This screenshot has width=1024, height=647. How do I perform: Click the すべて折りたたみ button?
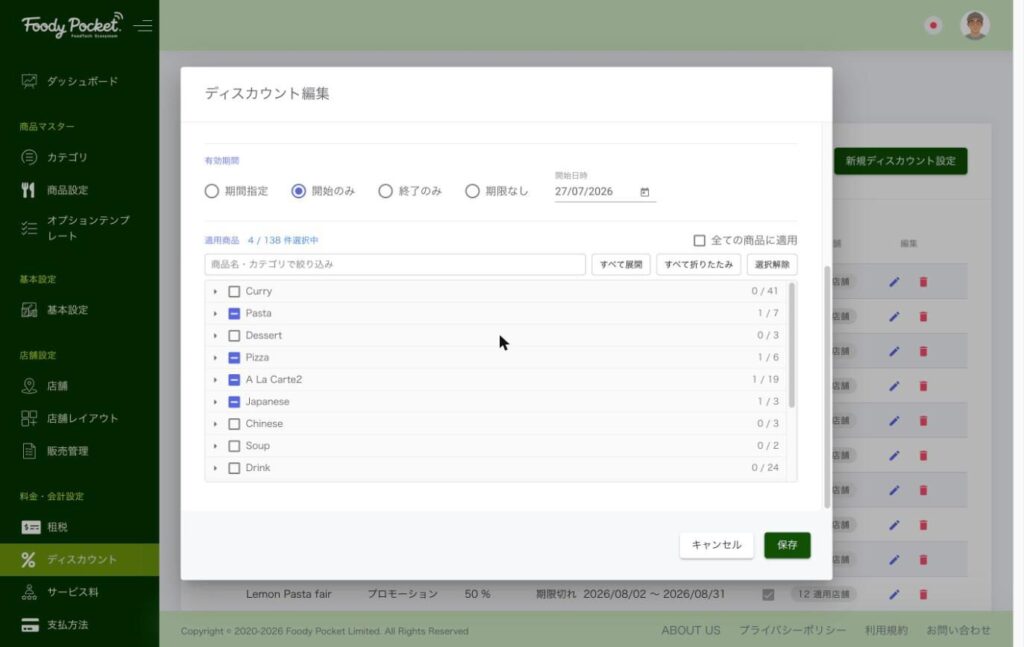(698, 264)
